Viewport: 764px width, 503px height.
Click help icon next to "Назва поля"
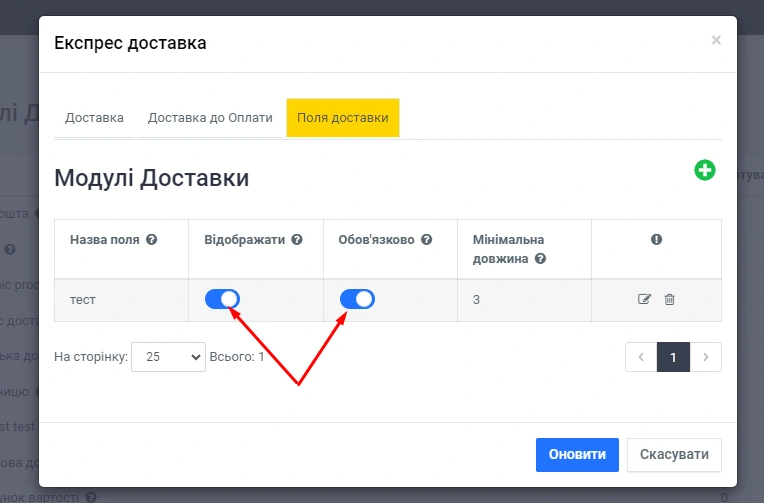[152, 240]
